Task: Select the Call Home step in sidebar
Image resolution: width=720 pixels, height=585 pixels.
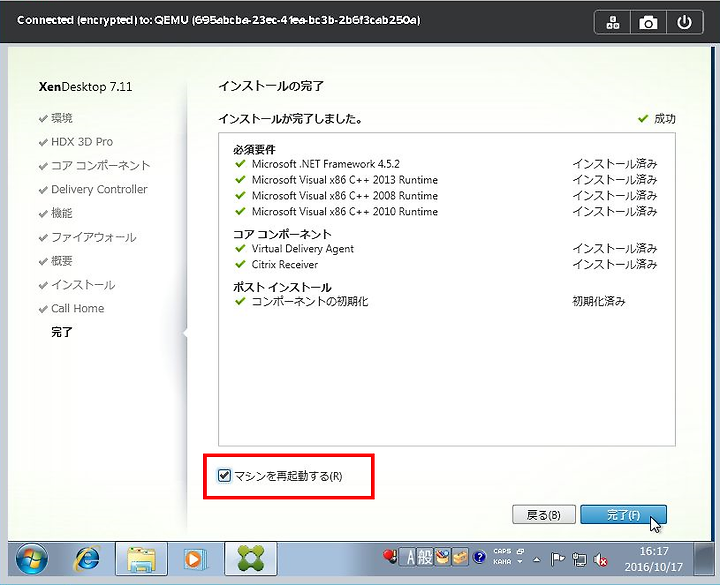Action: (x=77, y=309)
